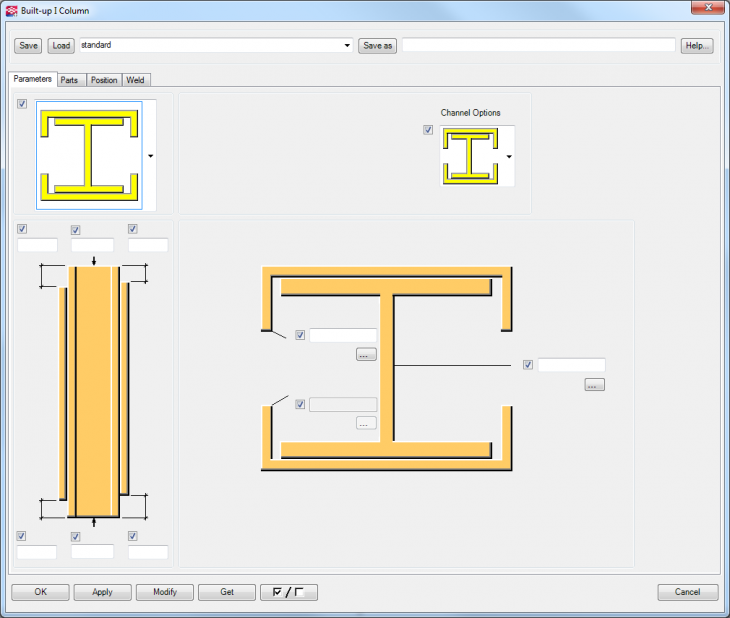730x618 pixels.
Task: Click the Channel Options profile image
Action: pos(470,156)
